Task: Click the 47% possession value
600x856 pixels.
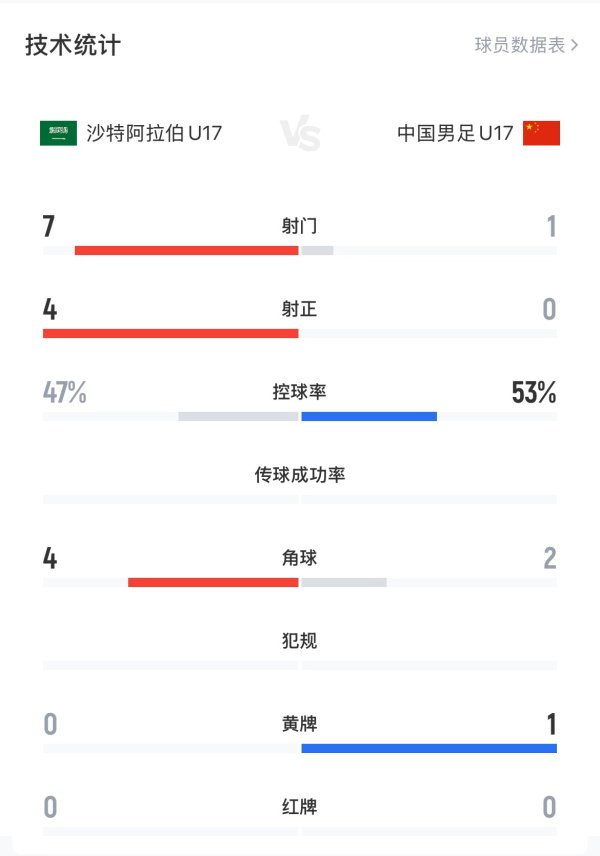Action: 65,393
